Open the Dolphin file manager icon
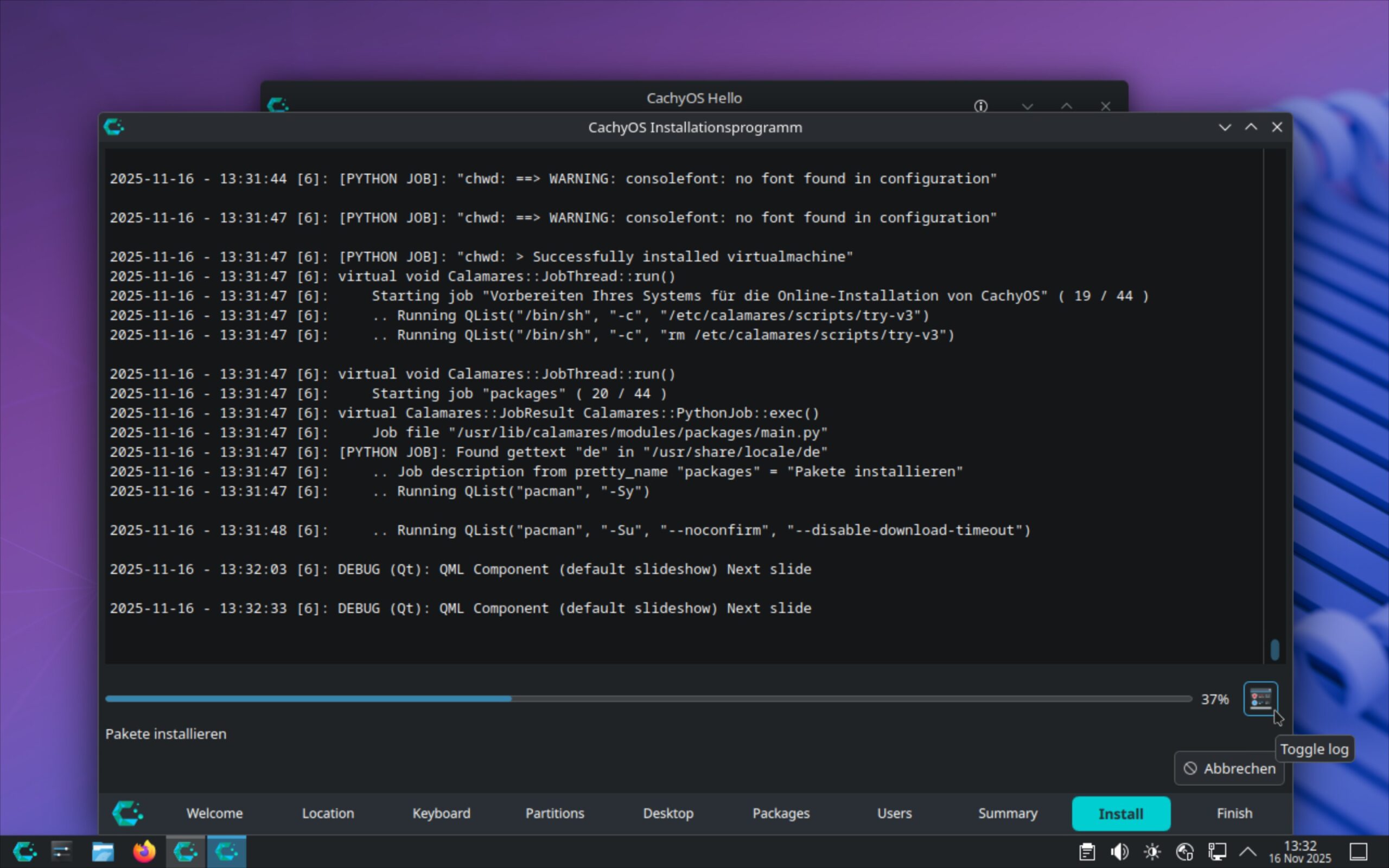1389x868 pixels. pyautogui.click(x=103, y=851)
